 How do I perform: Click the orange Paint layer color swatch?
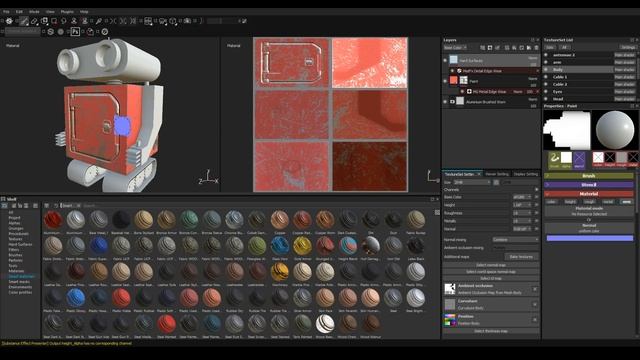pos(453,80)
